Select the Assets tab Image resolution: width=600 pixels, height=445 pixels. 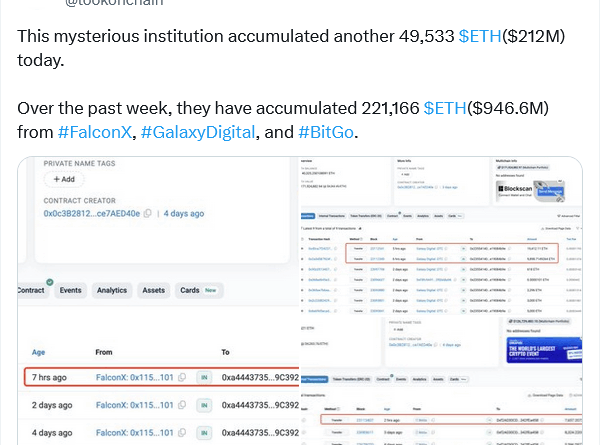pyautogui.click(x=154, y=290)
